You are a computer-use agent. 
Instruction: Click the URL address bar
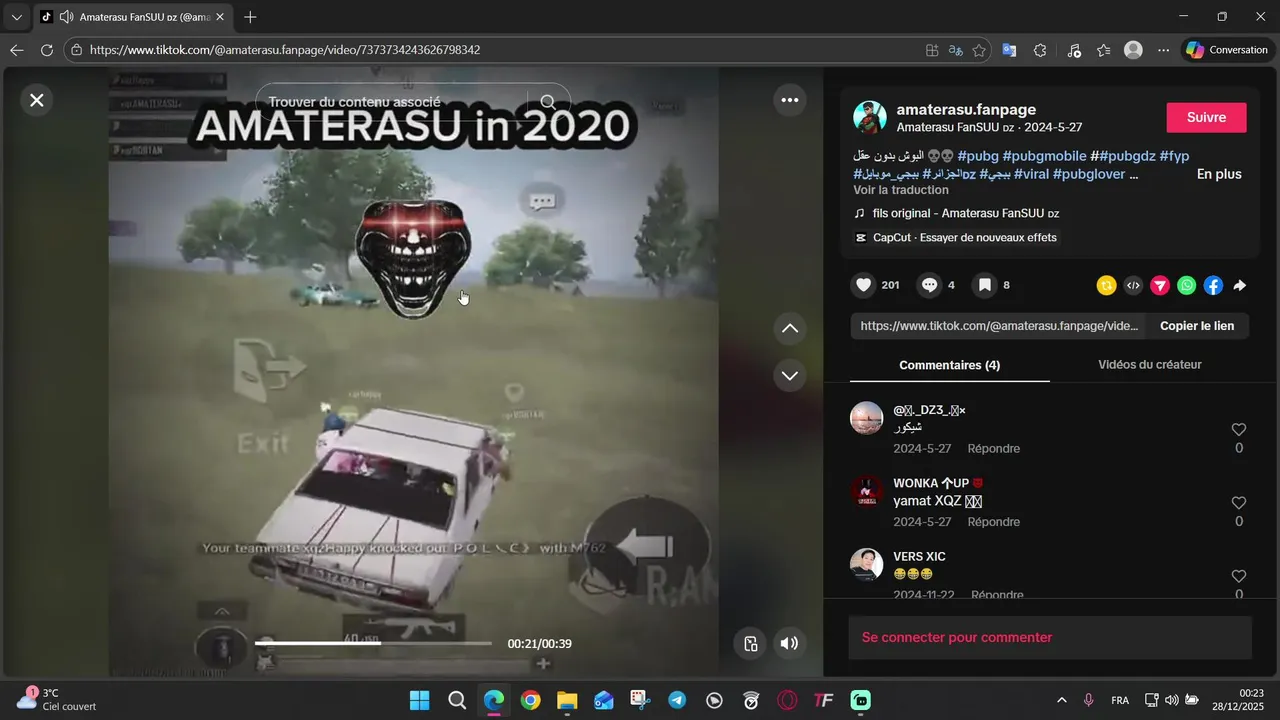[x=500, y=50]
